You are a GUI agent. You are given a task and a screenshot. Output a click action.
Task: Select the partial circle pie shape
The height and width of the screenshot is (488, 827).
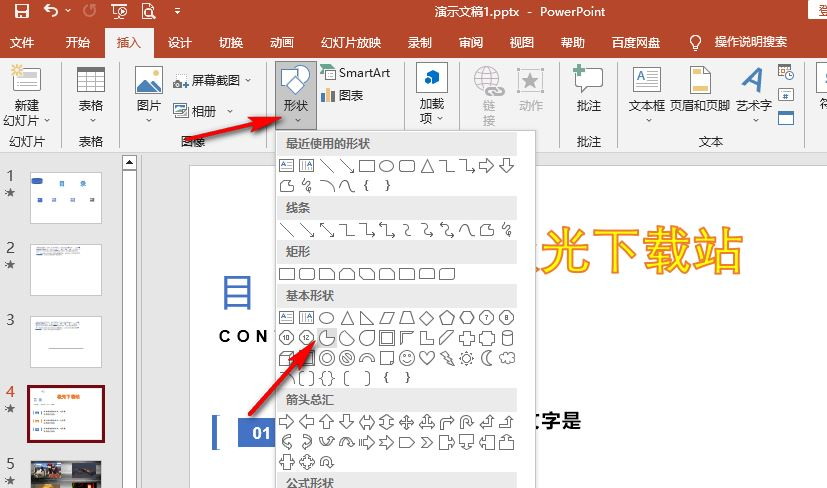(327, 338)
